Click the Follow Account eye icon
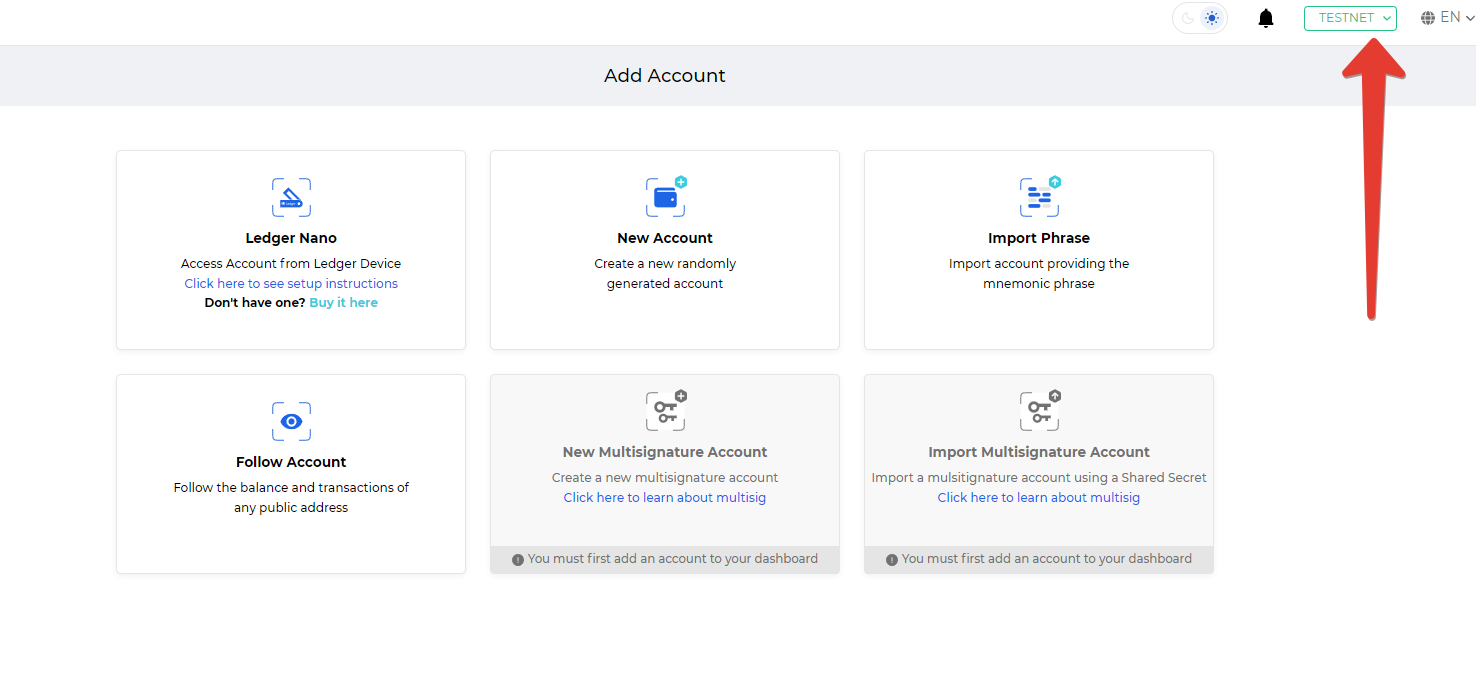 click(x=291, y=422)
